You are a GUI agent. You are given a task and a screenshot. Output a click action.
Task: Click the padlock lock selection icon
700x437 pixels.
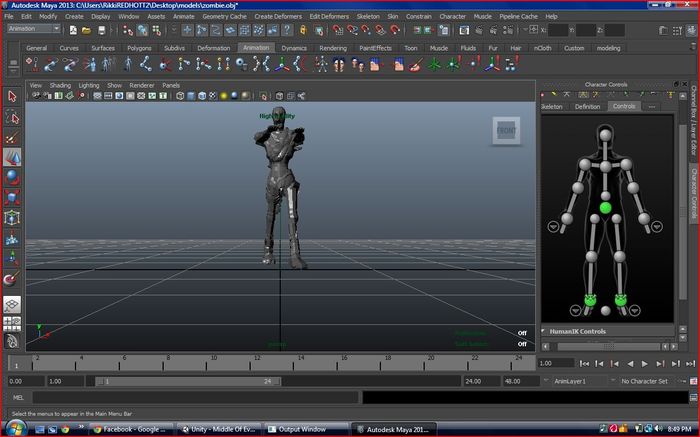point(304,30)
